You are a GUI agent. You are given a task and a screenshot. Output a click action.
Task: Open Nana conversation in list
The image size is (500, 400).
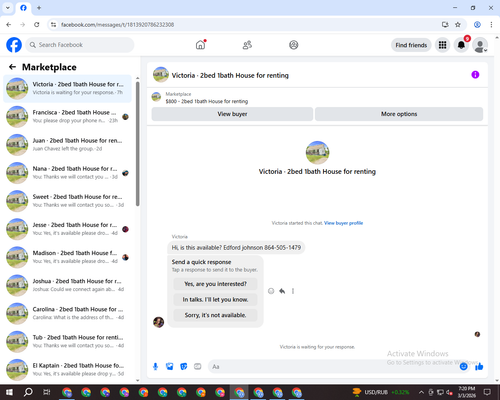coord(67,173)
